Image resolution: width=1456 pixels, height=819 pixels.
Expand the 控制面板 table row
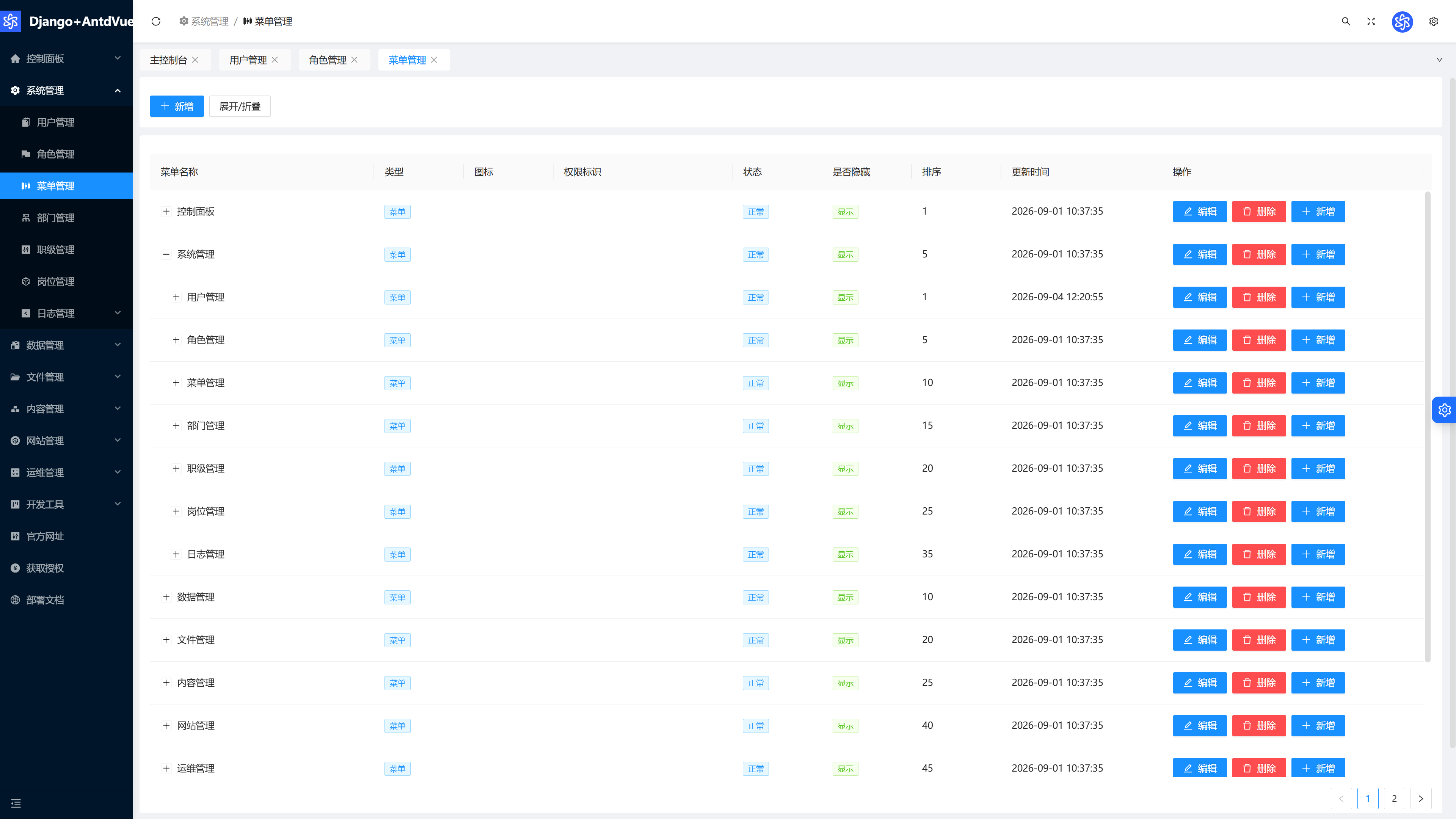click(x=166, y=212)
